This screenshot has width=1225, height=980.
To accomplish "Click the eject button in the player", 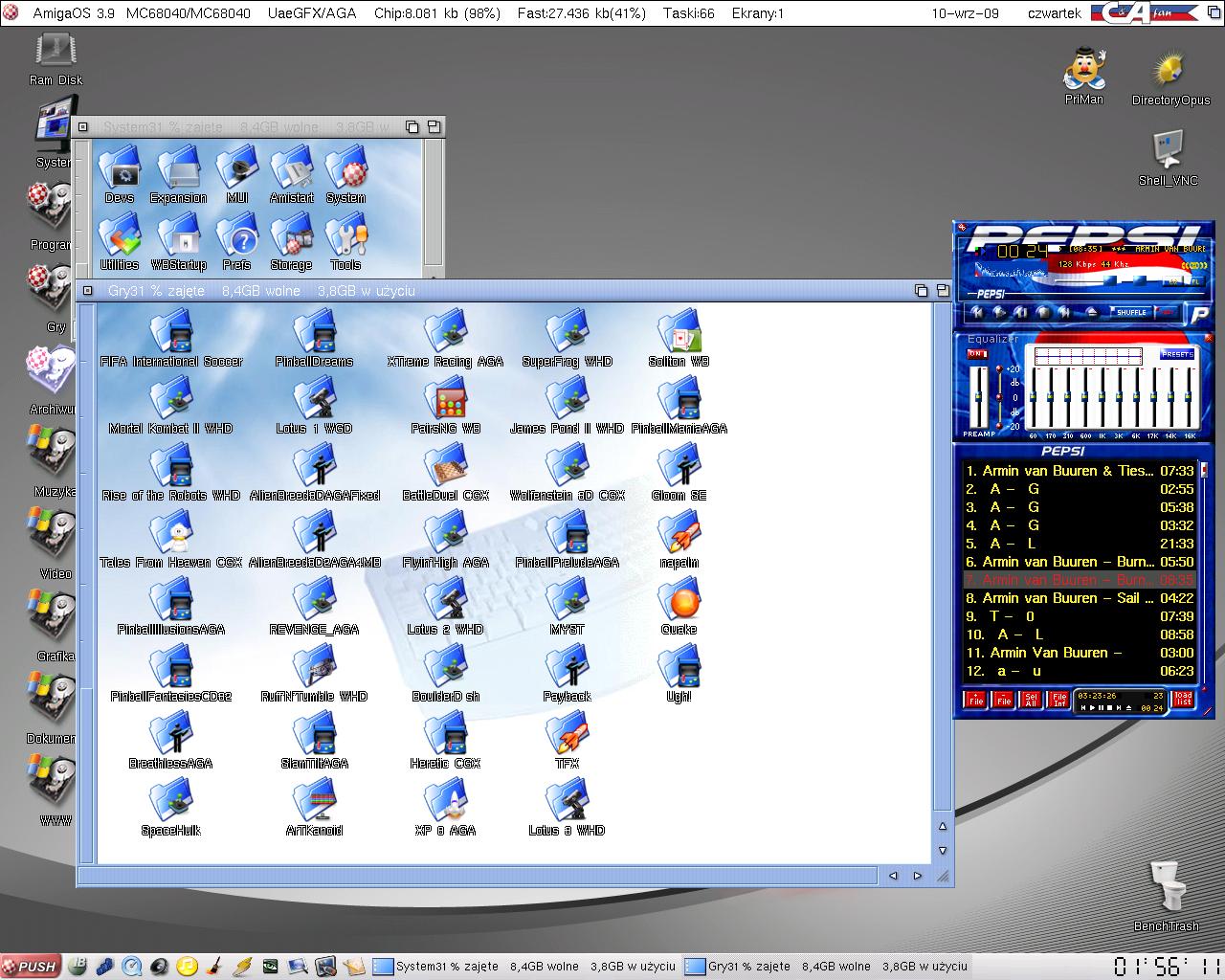I will pyautogui.click(x=1092, y=312).
